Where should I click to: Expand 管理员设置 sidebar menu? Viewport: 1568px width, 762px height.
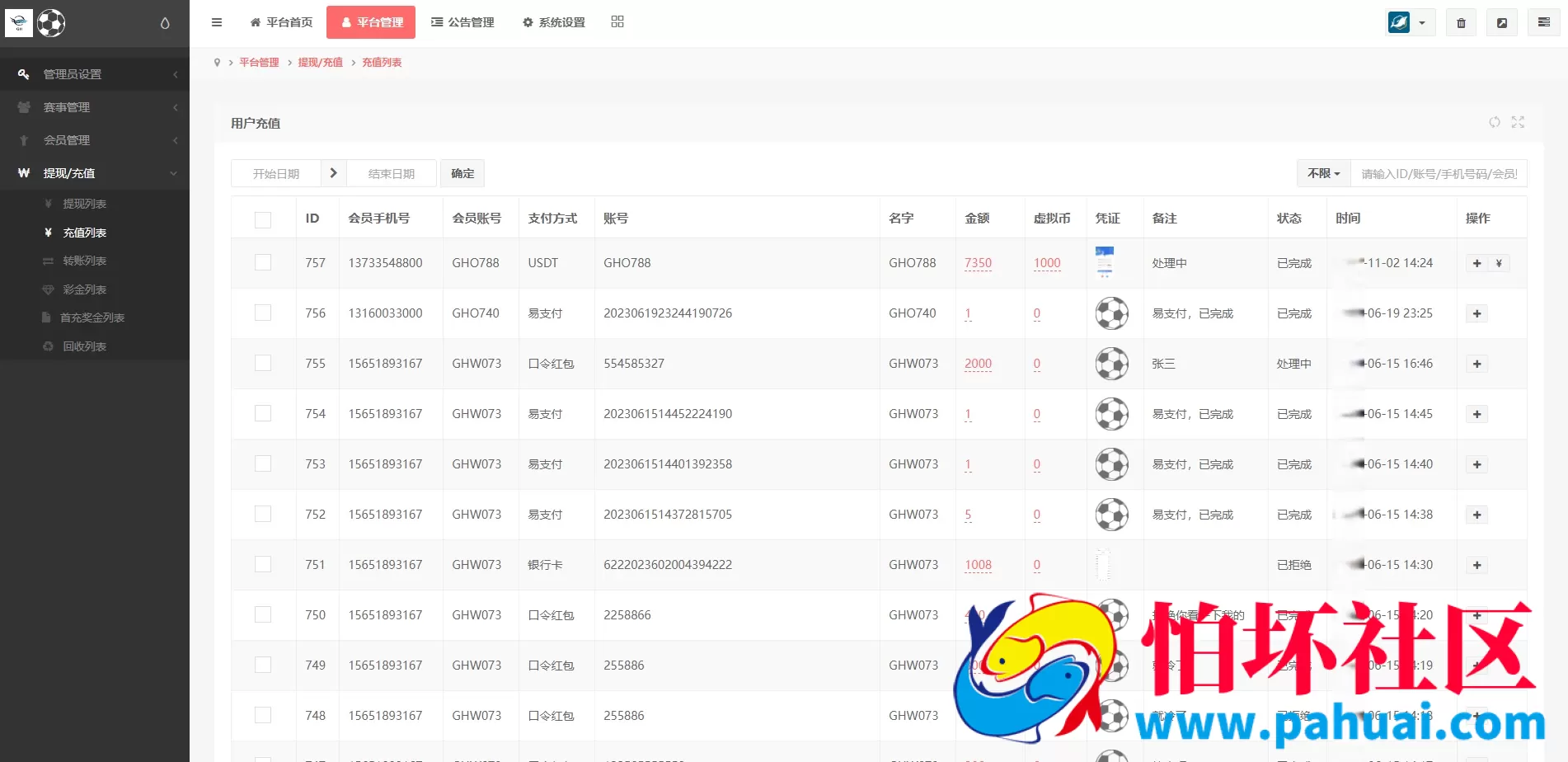pyautogui.click(x=95, y=74)
